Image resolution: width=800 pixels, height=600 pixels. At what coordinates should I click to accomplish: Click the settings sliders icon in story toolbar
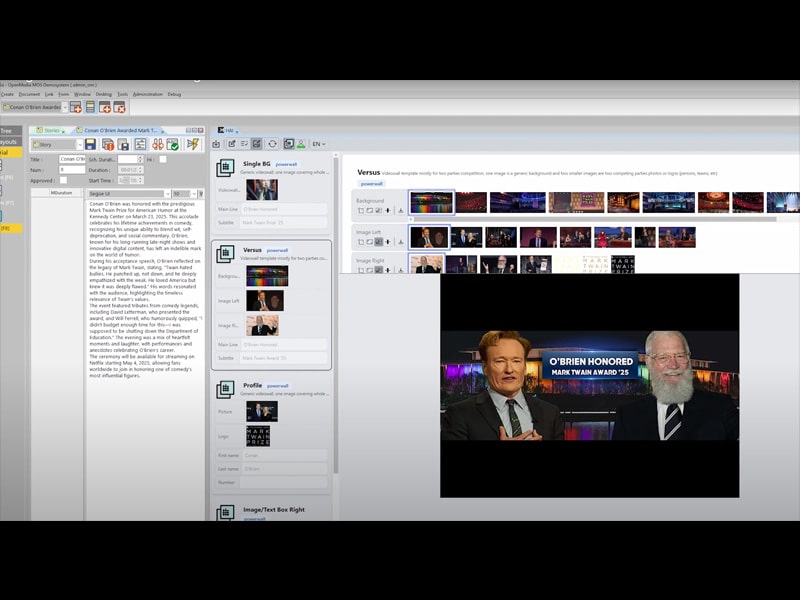(140, 144)
